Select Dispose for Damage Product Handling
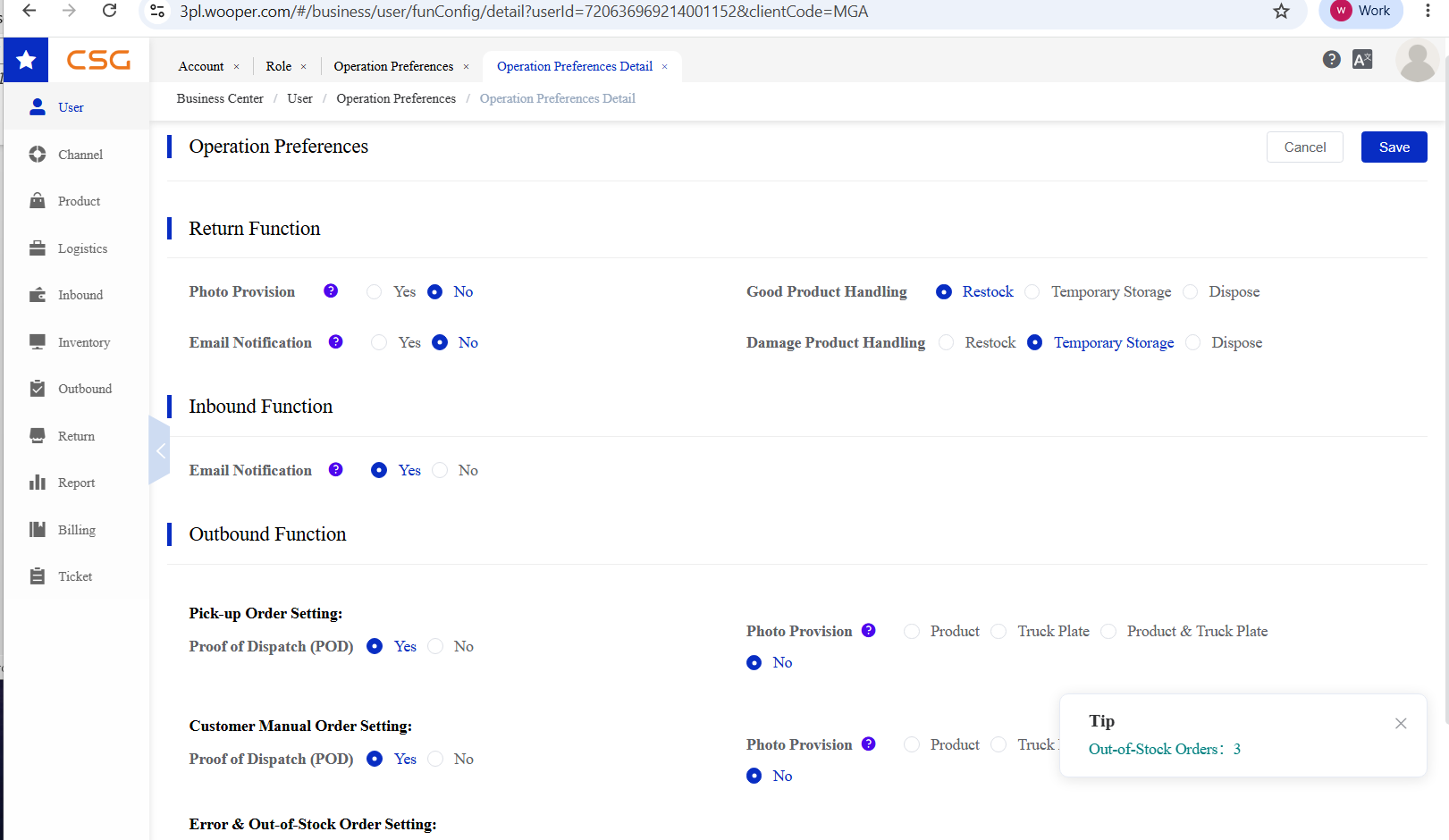The height and width of the screenshot is (840, 1449). coord(1192,343)
